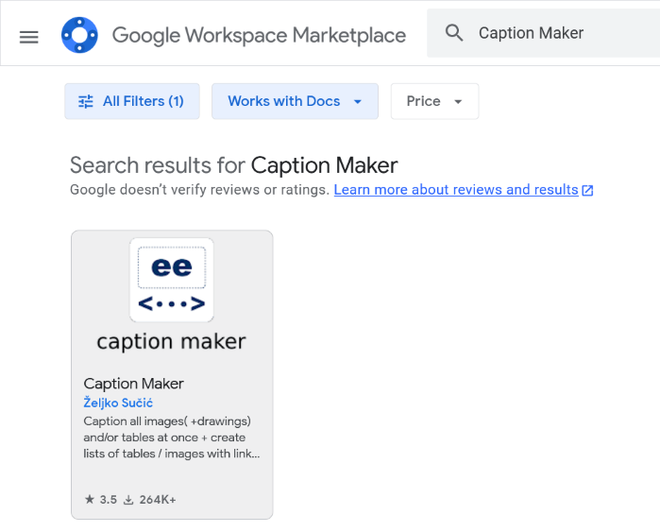
Task: Open Learn more about reviews and results
Action: 456,190
